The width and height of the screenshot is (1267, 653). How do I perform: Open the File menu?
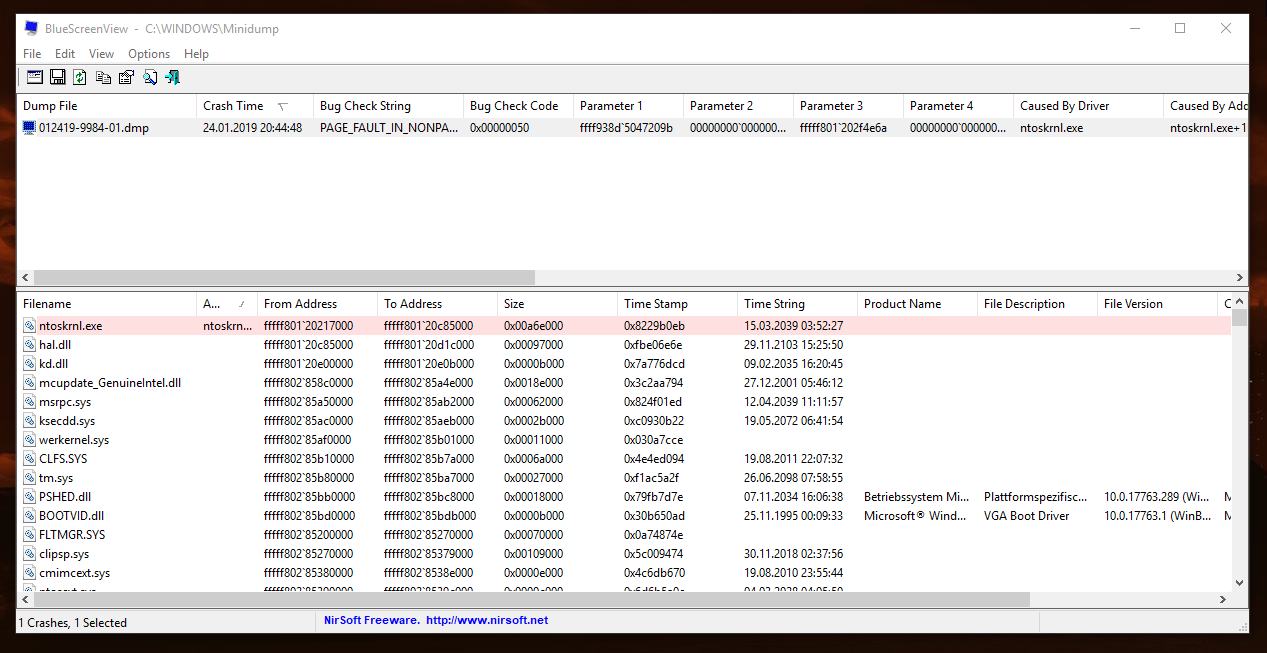click(32, 54)
